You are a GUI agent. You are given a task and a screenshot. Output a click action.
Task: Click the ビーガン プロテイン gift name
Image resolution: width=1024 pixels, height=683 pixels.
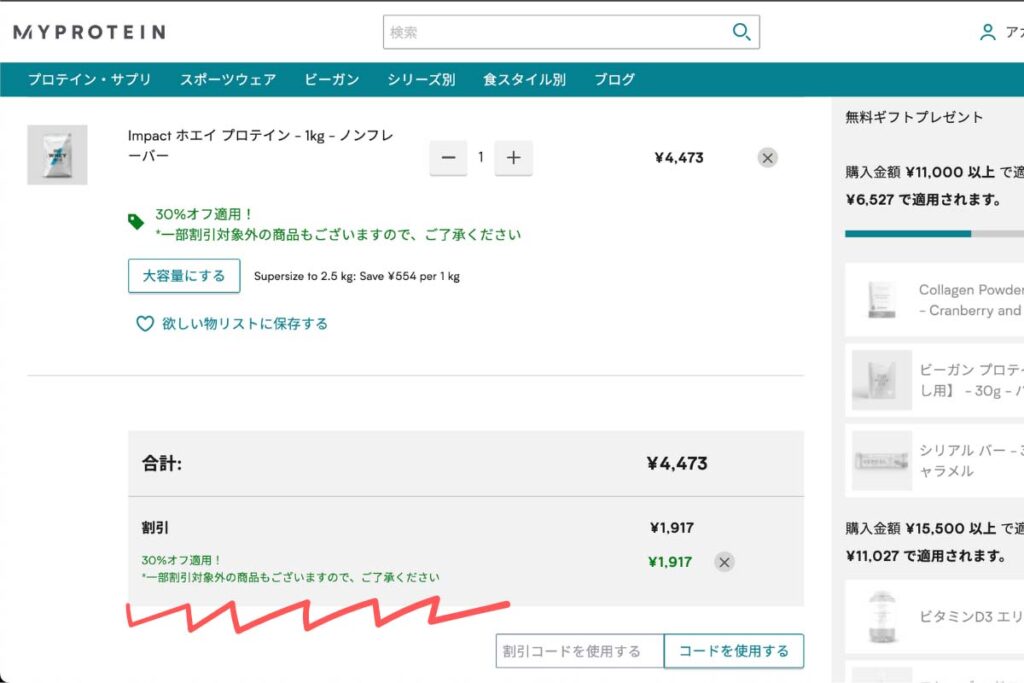point(971,380)
